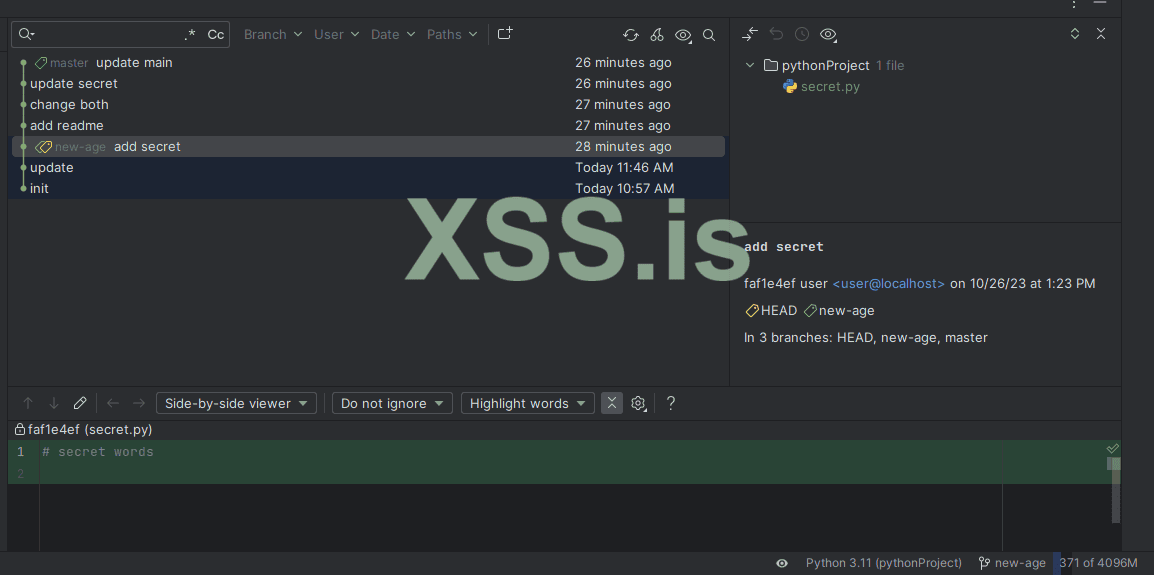Select the 'add secret' commit row

(368, 147)
